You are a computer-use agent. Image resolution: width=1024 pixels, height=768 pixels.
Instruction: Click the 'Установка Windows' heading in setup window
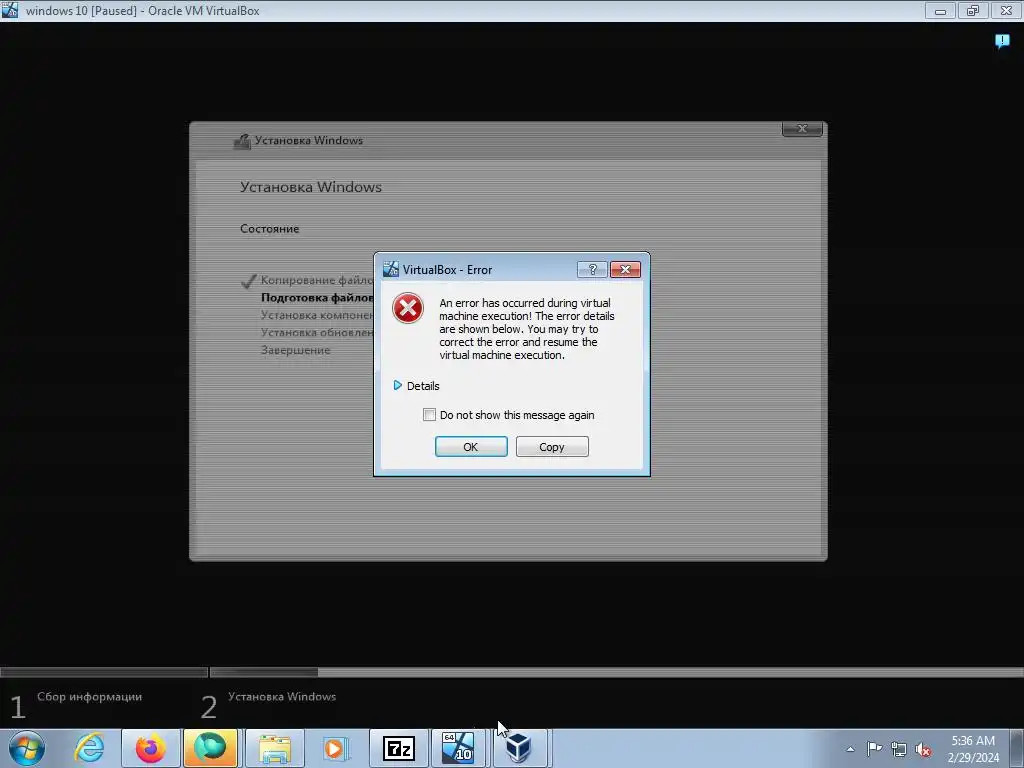point(311,187)
